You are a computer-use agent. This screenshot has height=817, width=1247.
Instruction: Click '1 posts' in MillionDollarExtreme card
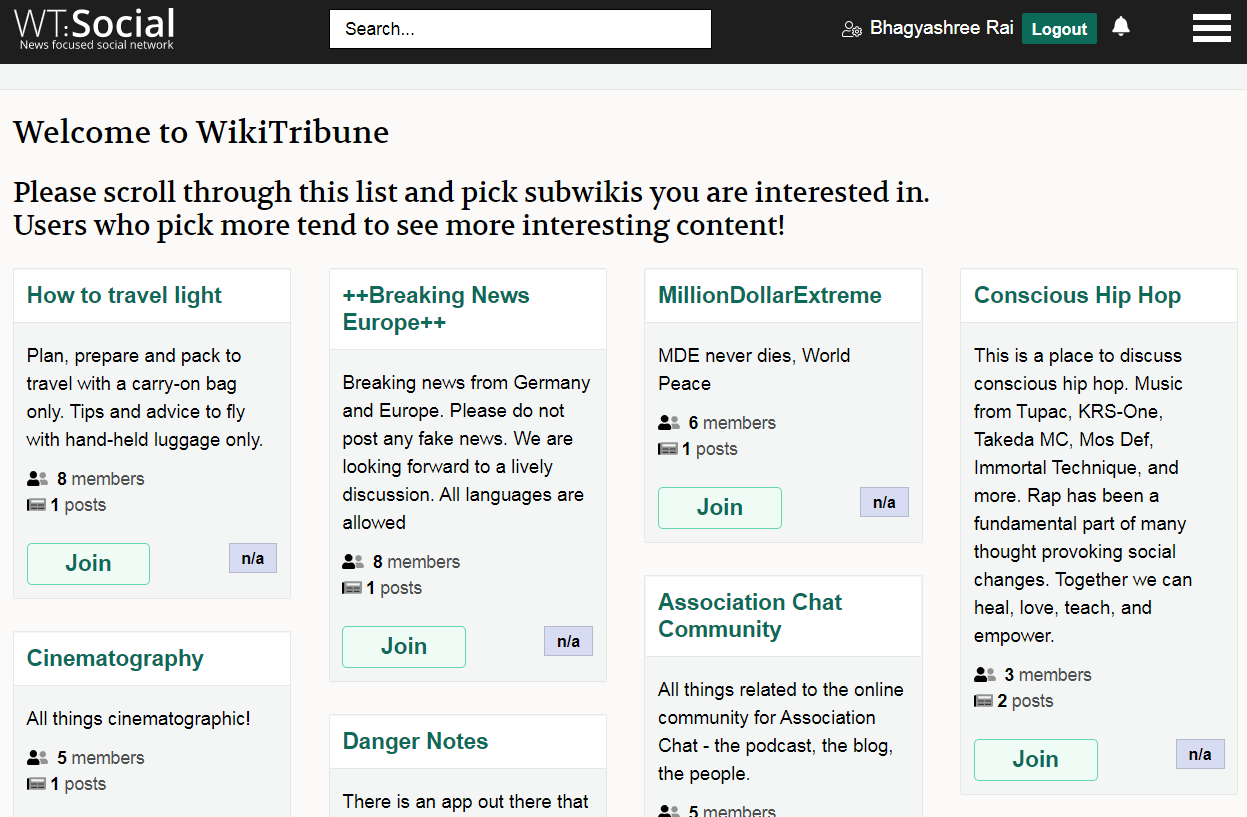[710, 449]
